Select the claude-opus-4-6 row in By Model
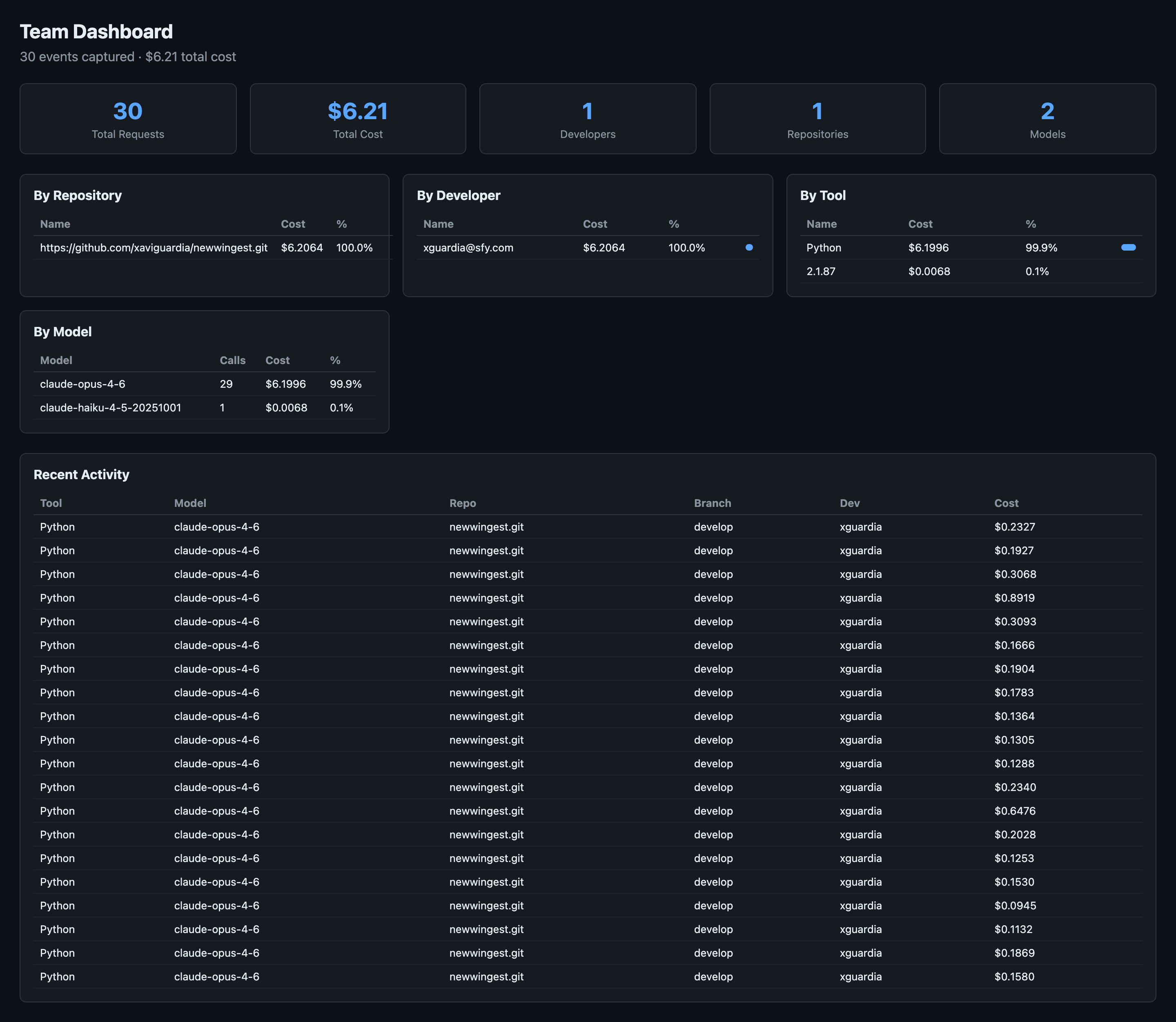Image resolution: width=1176 pixels, height=1022 pixels. pyautogui.click(x=83, y=384)
